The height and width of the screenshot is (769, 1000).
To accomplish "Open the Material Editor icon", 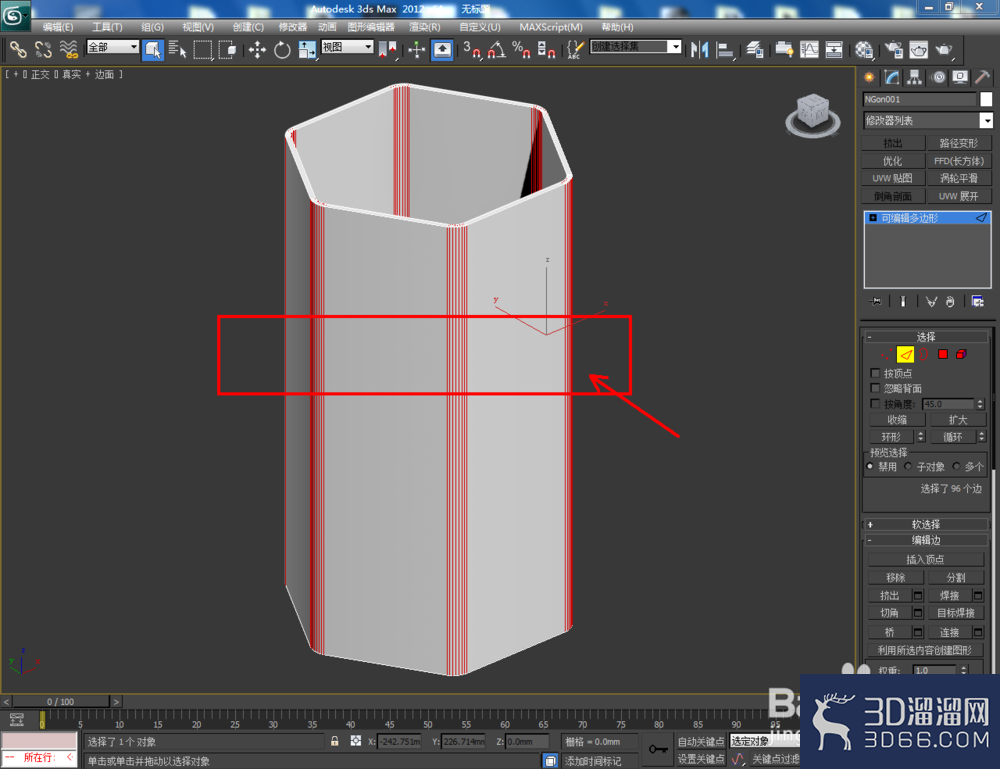I will tap(864, 49).
